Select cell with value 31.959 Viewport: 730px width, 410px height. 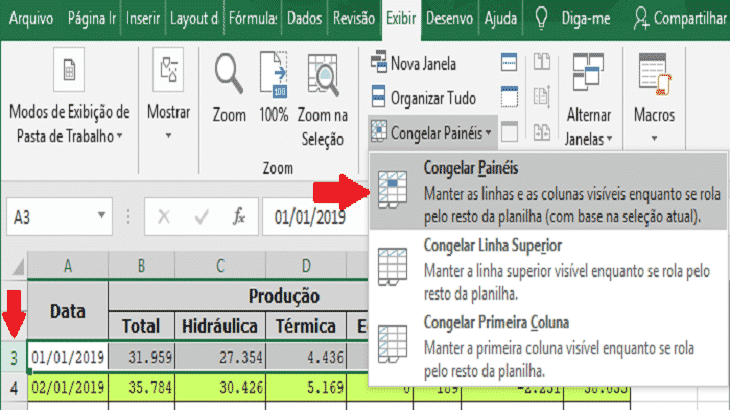141,357
